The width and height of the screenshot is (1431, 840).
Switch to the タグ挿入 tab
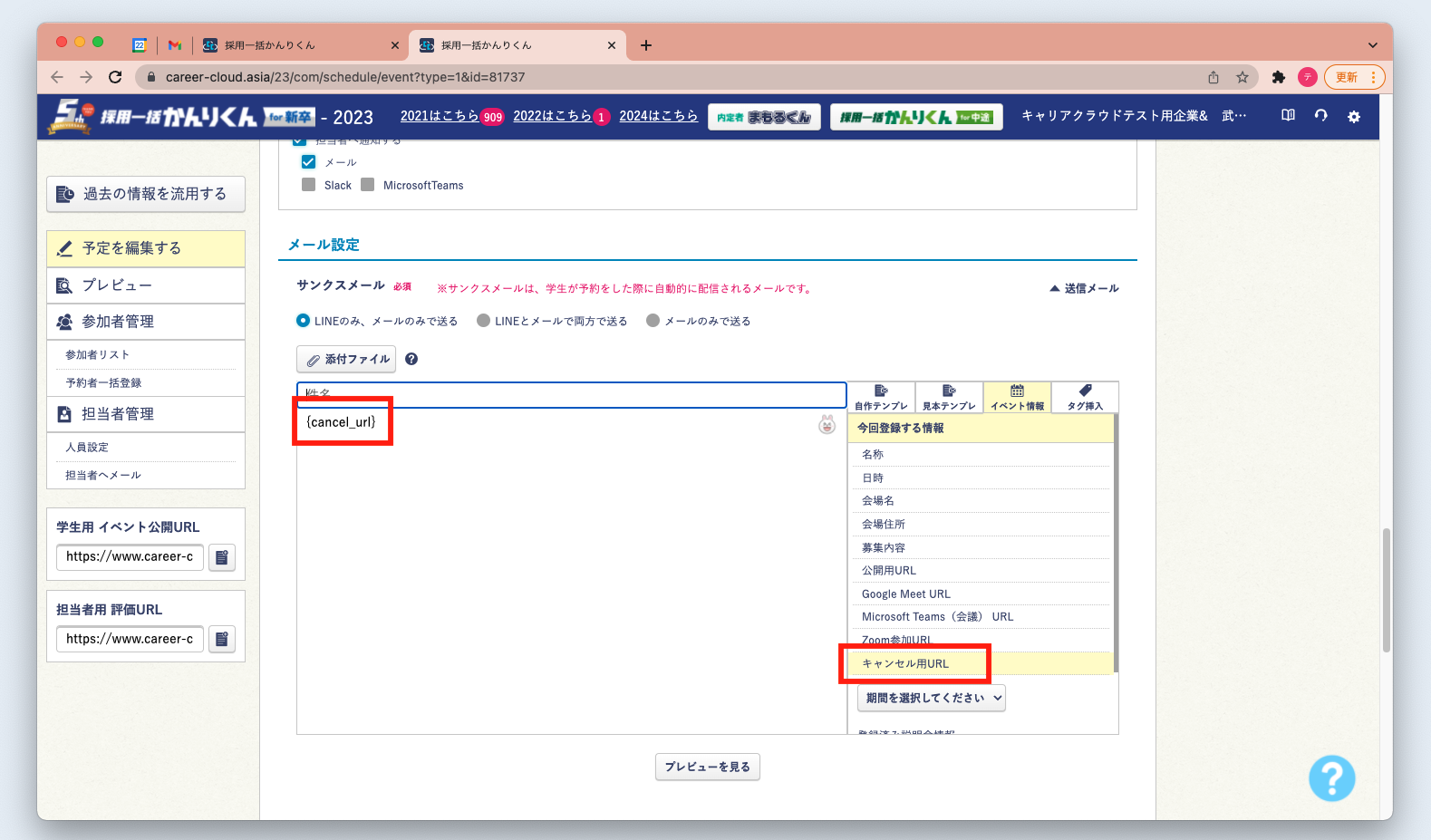coord(1085,397)
